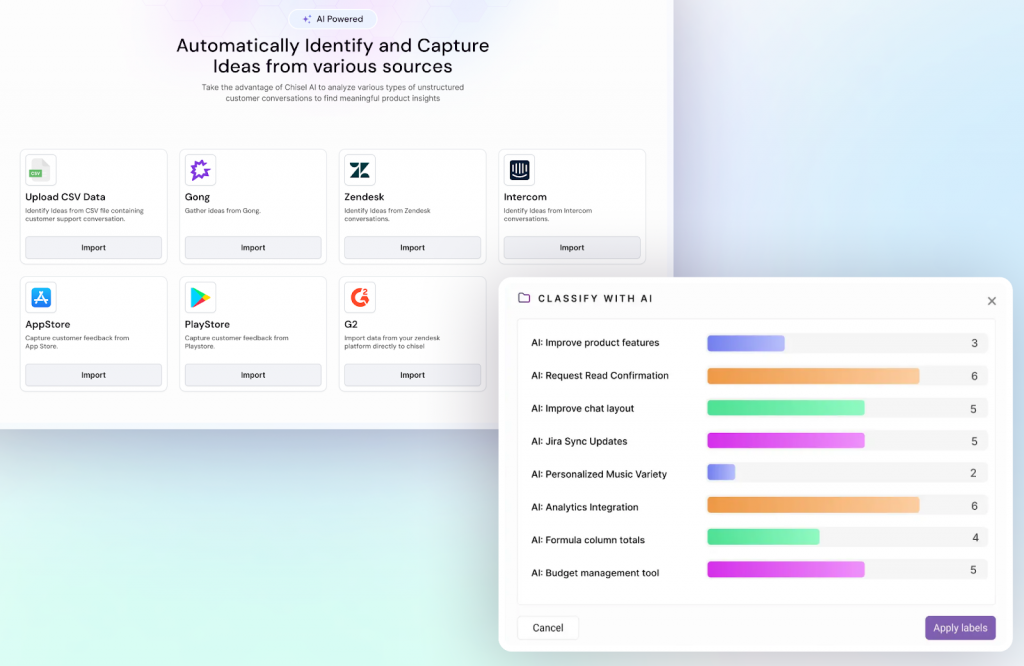Click the 'PlayStore' card title
The height and width of the screenshot is (666, 1024).
coord(207,324)
